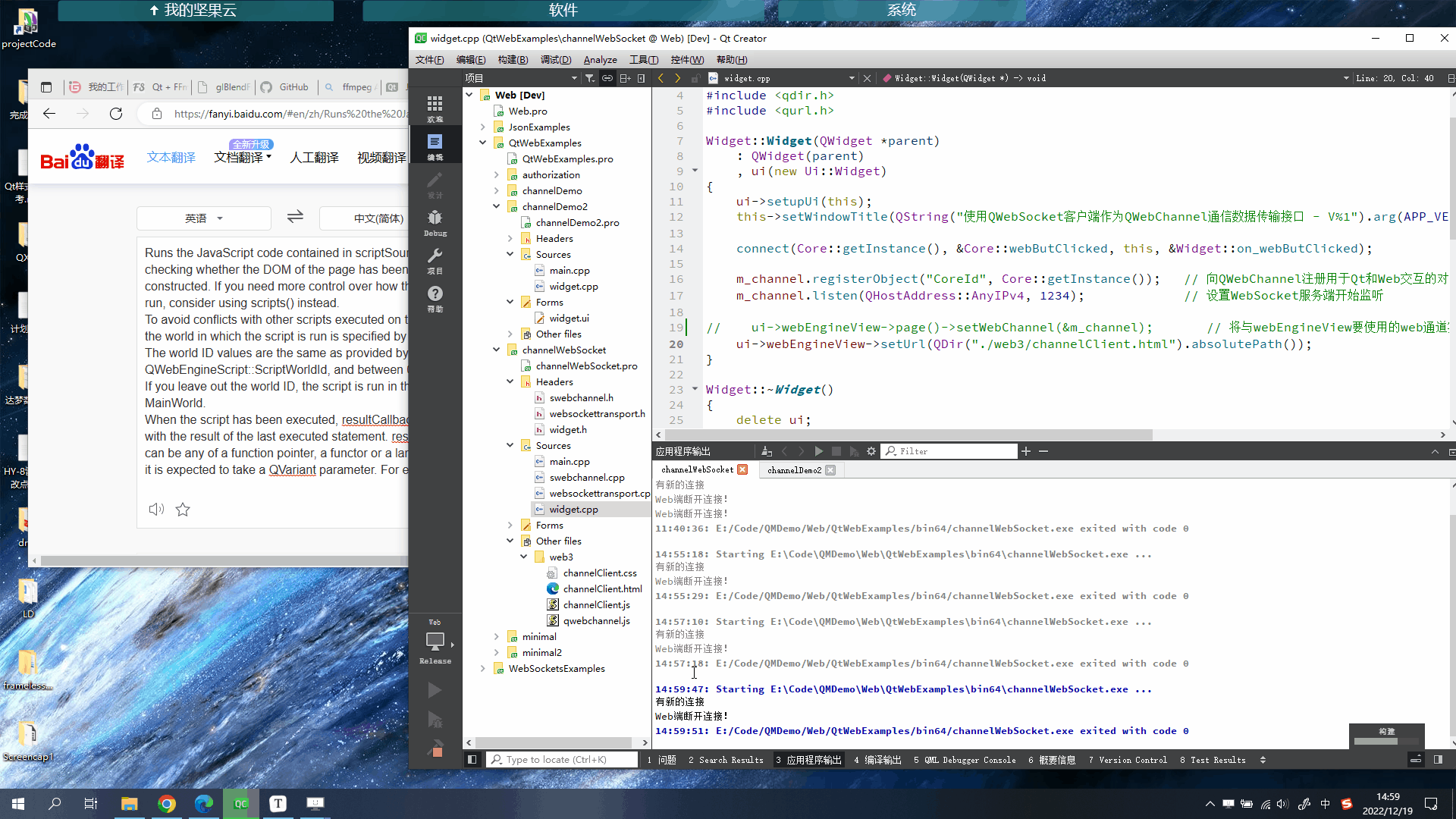The width and height of the screenshot is (1456, 819).
Task: Switch to channelDemo2 output tab
Action: coord(794,470)
